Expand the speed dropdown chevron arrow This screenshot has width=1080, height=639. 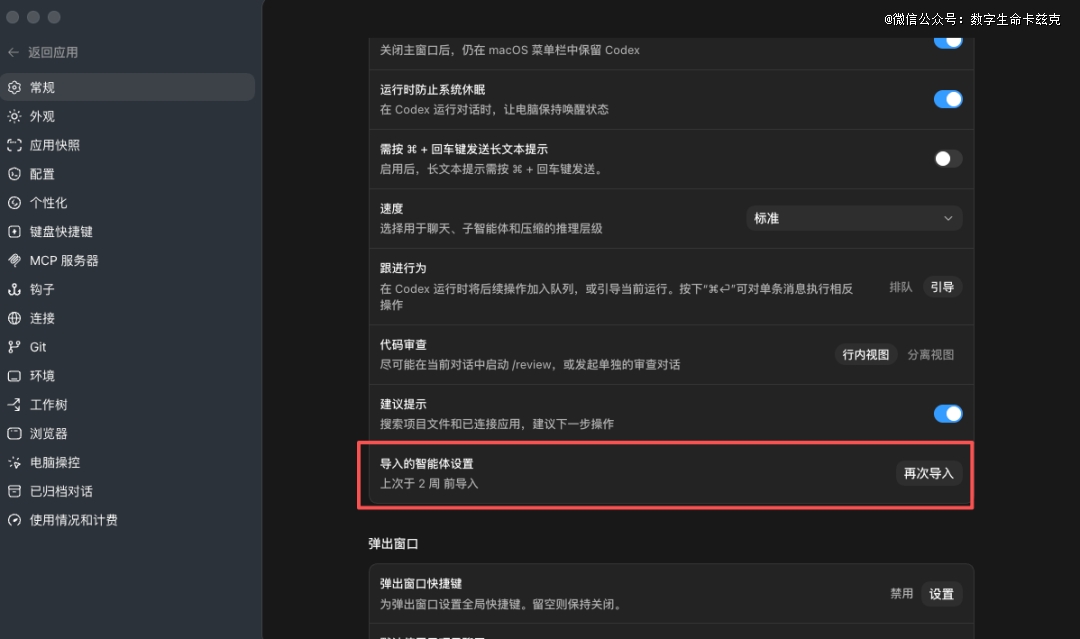click(x=948, y=218)
